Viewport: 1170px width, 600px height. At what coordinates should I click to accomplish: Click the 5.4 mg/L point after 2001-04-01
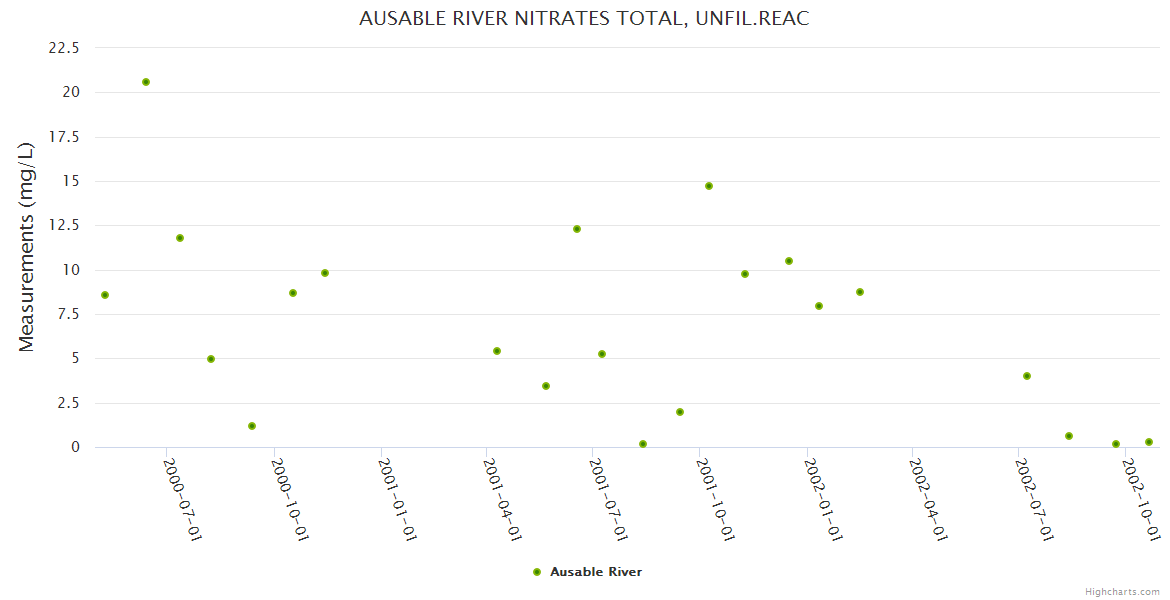pyautogui.click(x=497, y=351)
